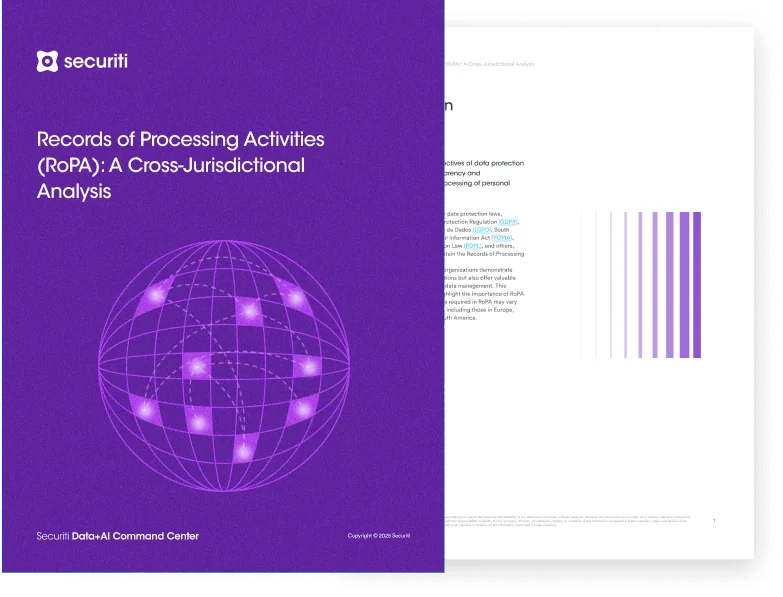This screenshot has height=597, width=783.
Task: Click the darkest purple stripe on right
Action: click(697, 285)
